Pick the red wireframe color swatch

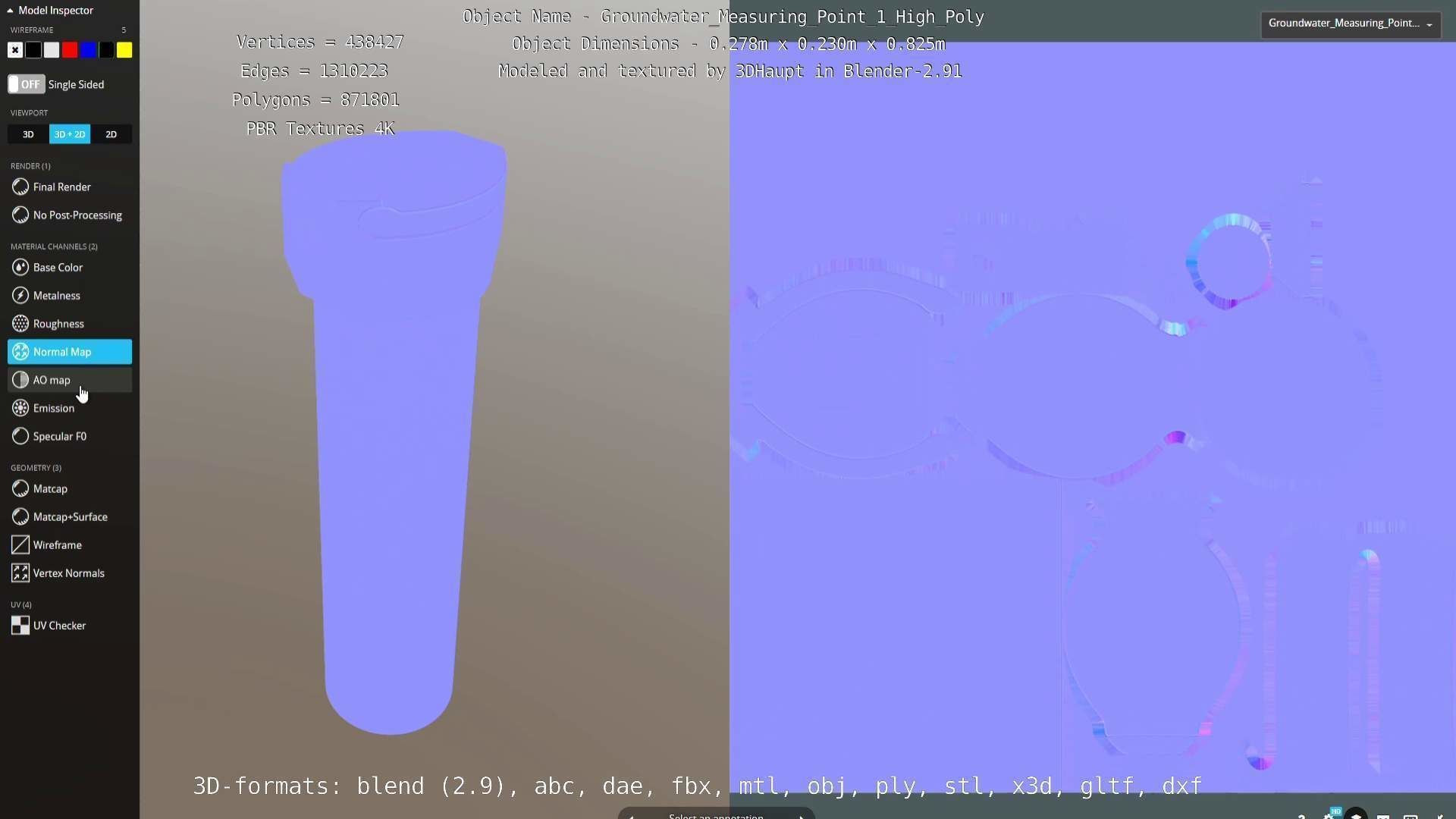click(x=70, y=50)
